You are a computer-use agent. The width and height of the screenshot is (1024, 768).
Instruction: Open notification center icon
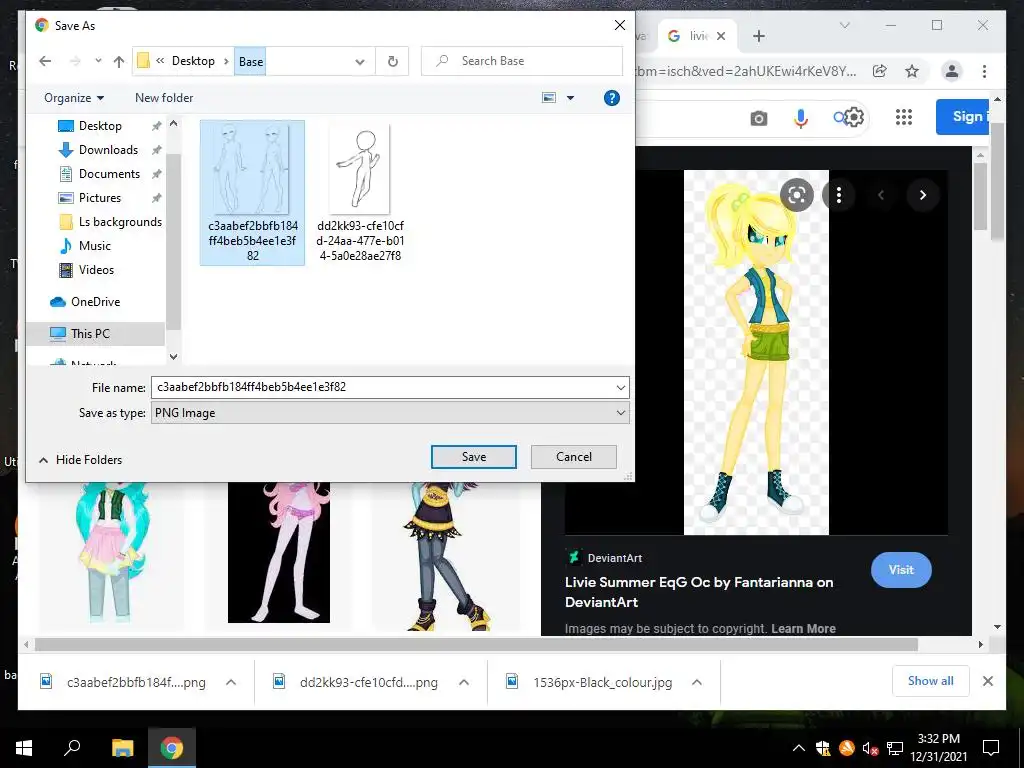click(991, 748)
